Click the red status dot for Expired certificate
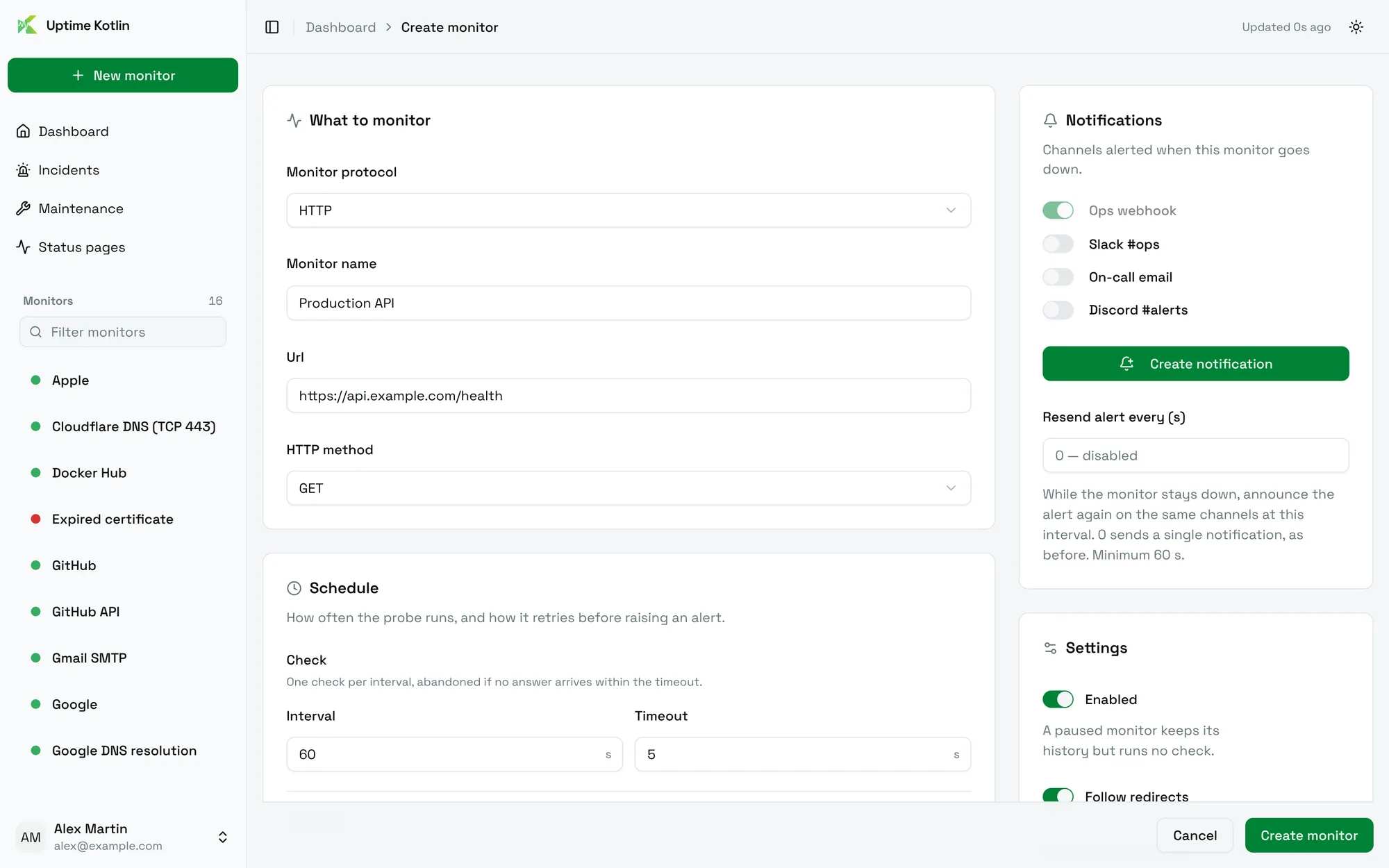 pyautogui.click(x=35, y=519)
